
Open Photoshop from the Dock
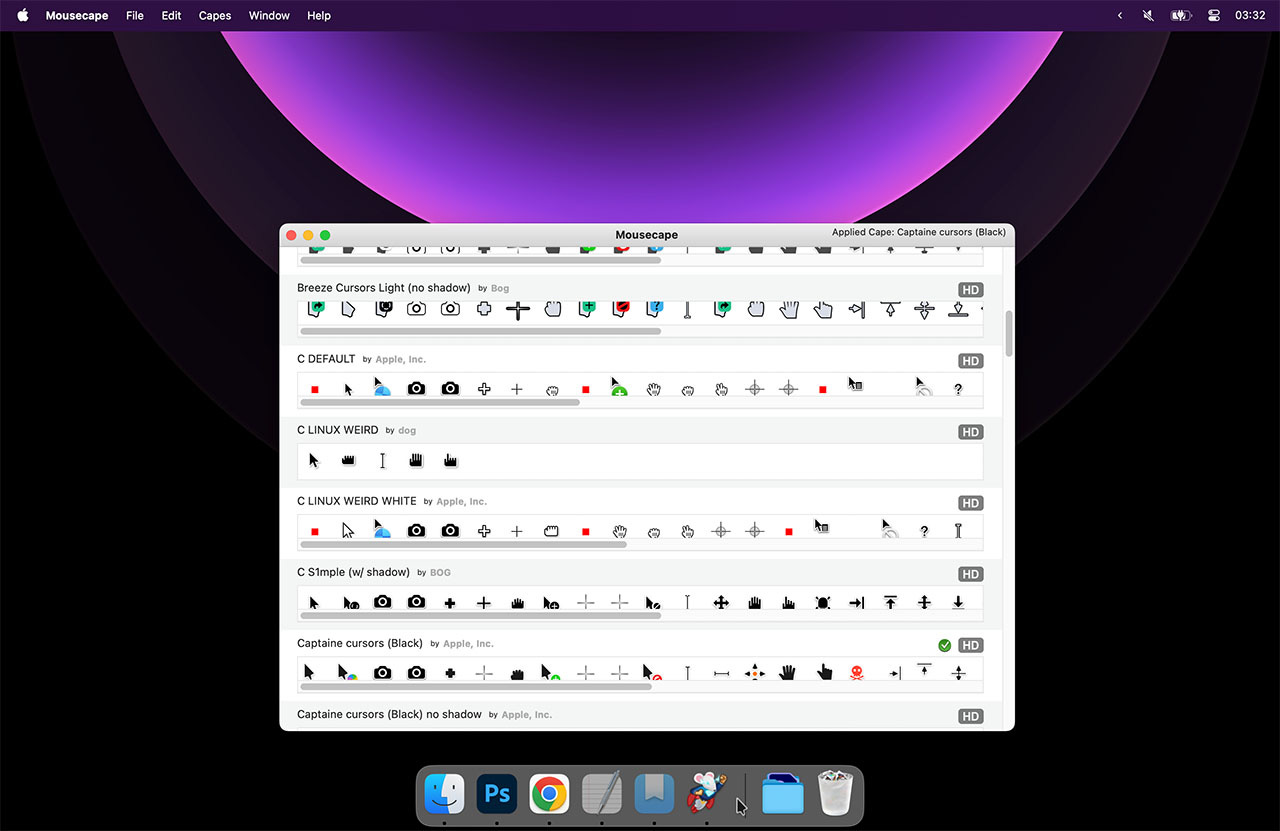(497, 794)
